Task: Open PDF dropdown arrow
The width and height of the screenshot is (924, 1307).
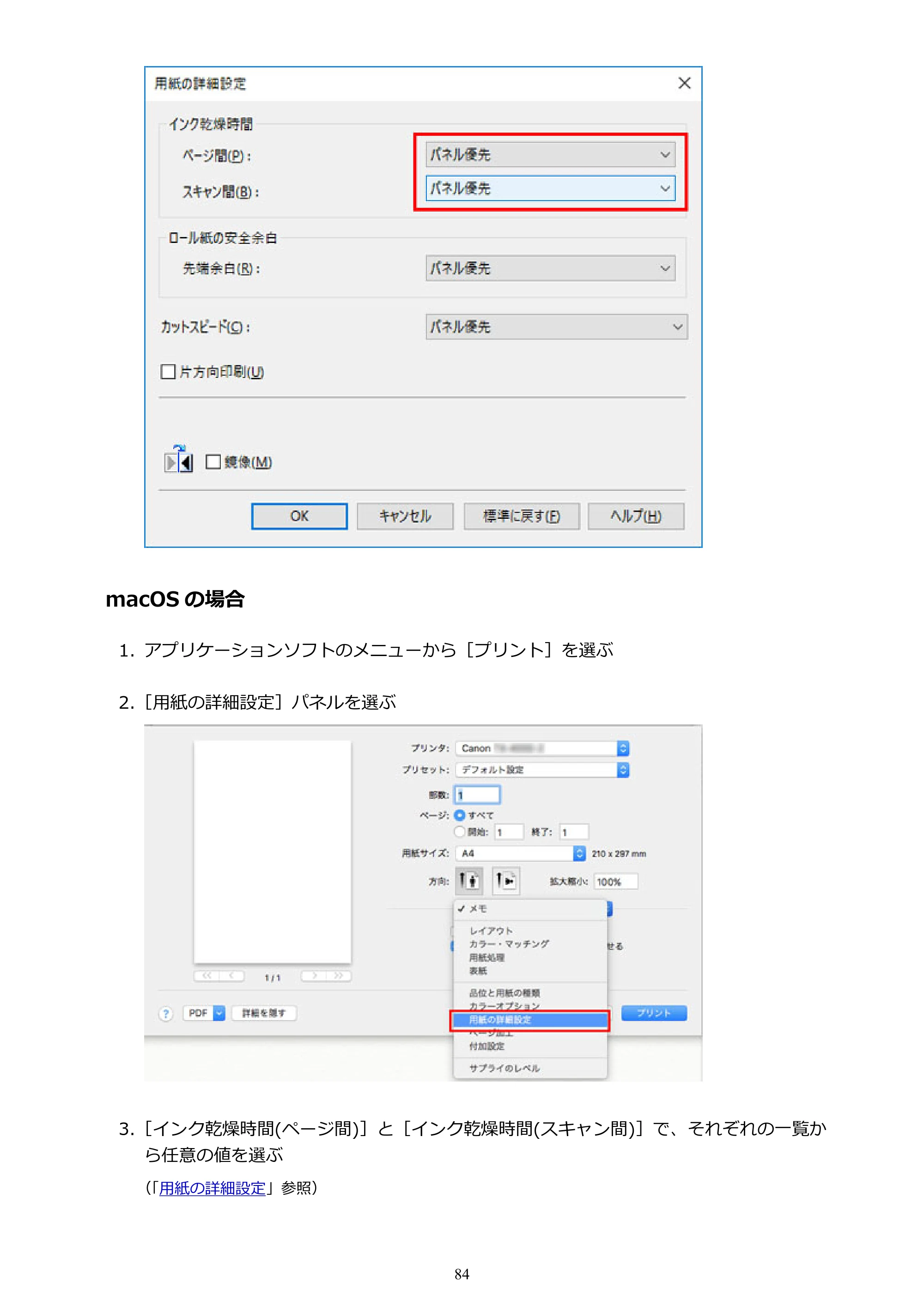Action: 219,1013
